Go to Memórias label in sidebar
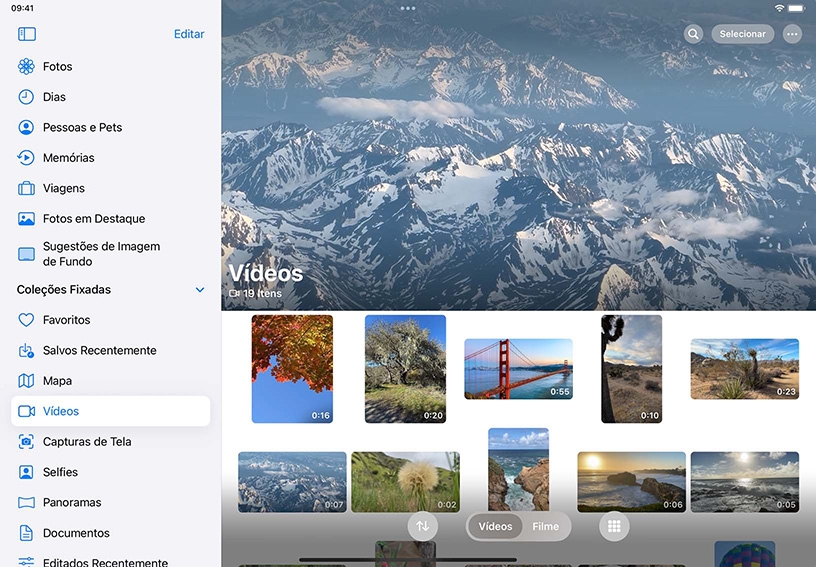Image resolution: width=816 pixels, height=567 pixels. [x=69, y=158]
